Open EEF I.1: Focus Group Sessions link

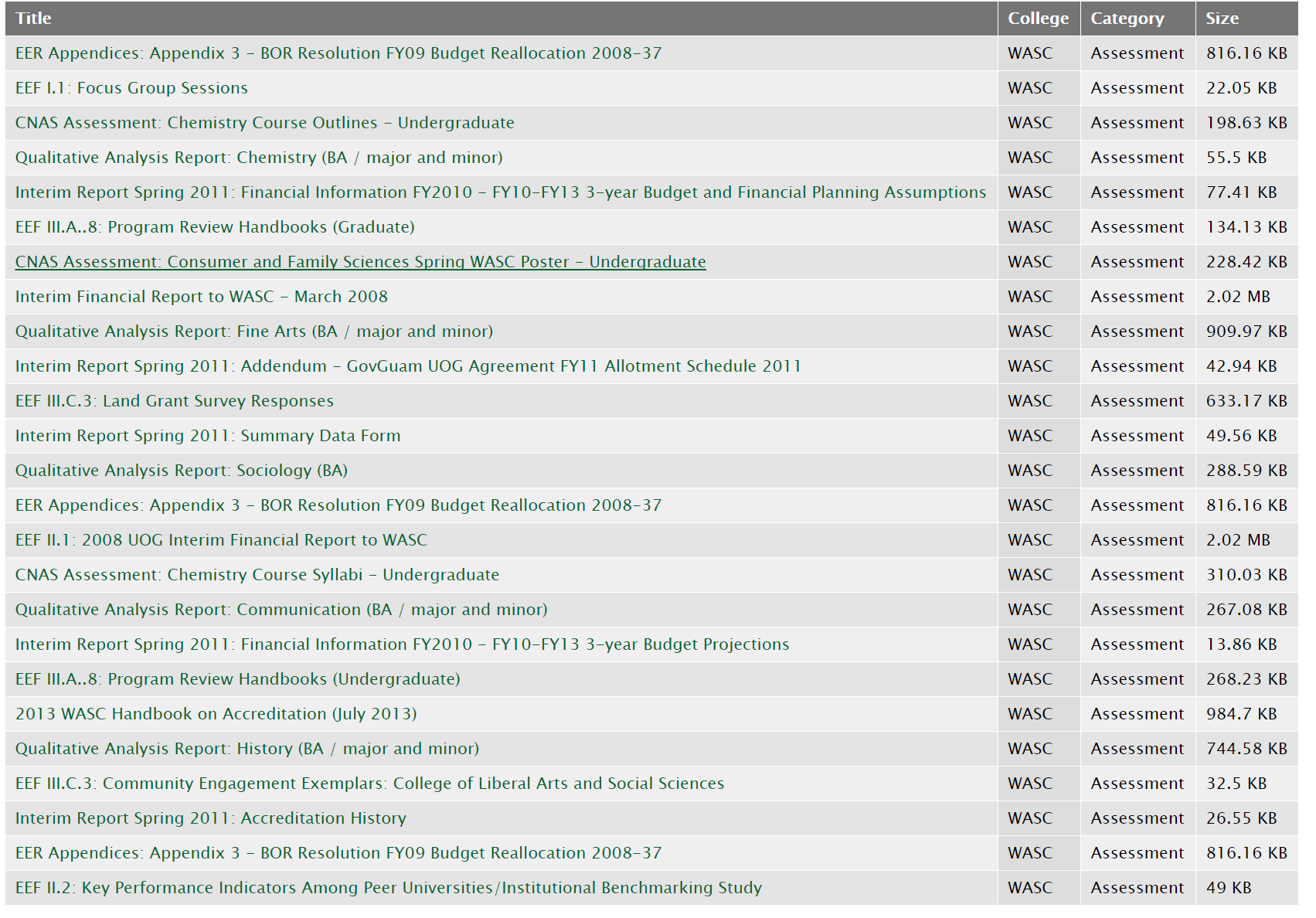[131, 88]
